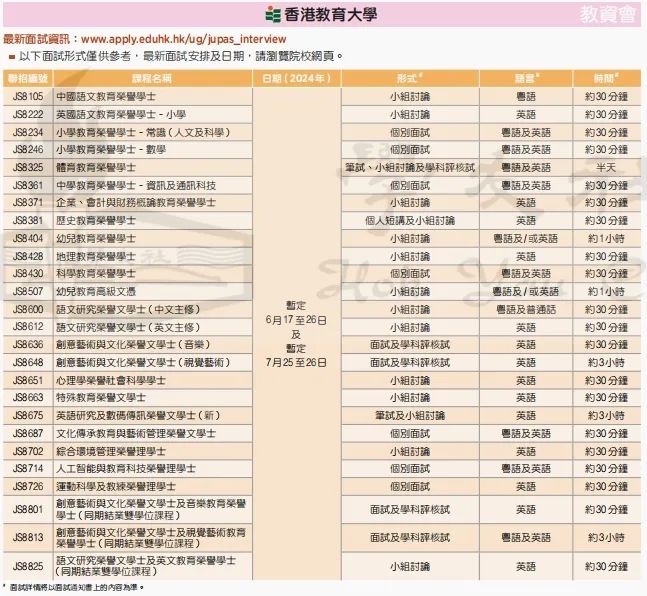Click 語文研究榮譽文學士及英文教育榮譽學士 programme
647x596 pixels.
click(x=146, y=566)
